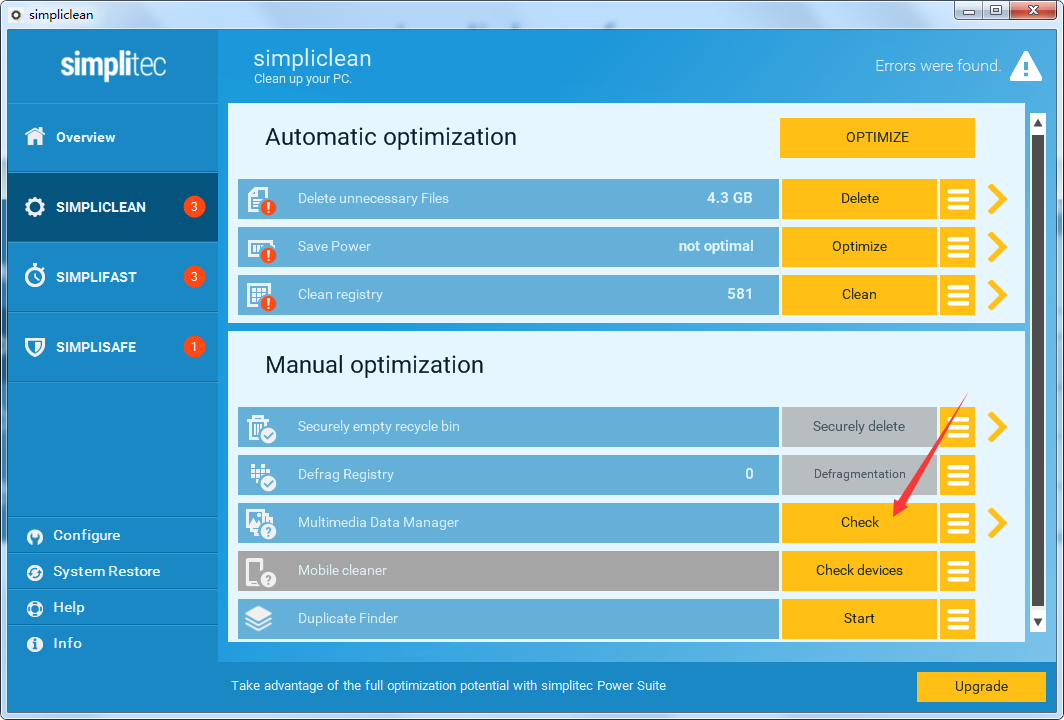1064x720 pixels.
Task: Switch to the SIMPLIFAST section
Action: tap(96, 277)
